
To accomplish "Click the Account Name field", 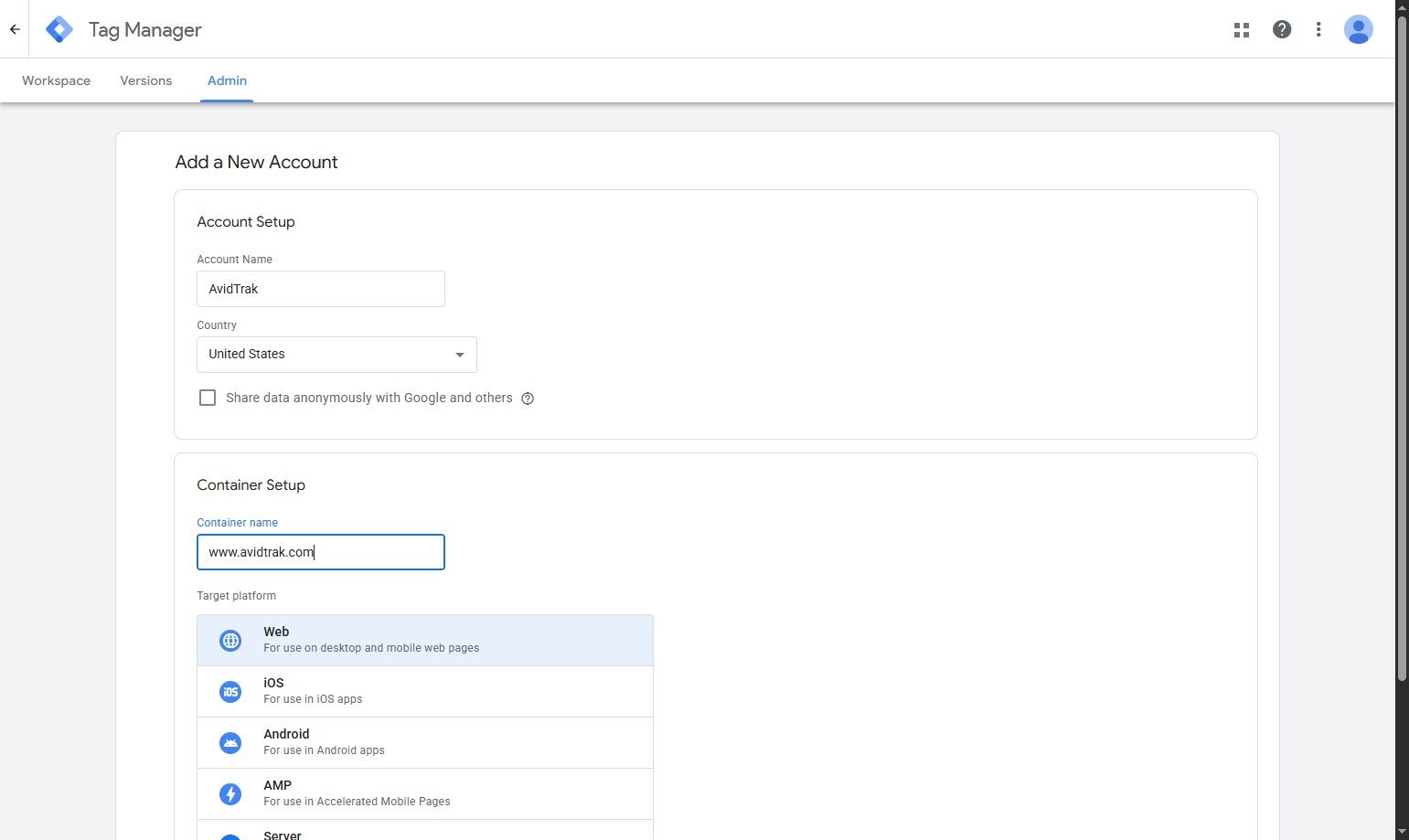I will pos(321,289).
